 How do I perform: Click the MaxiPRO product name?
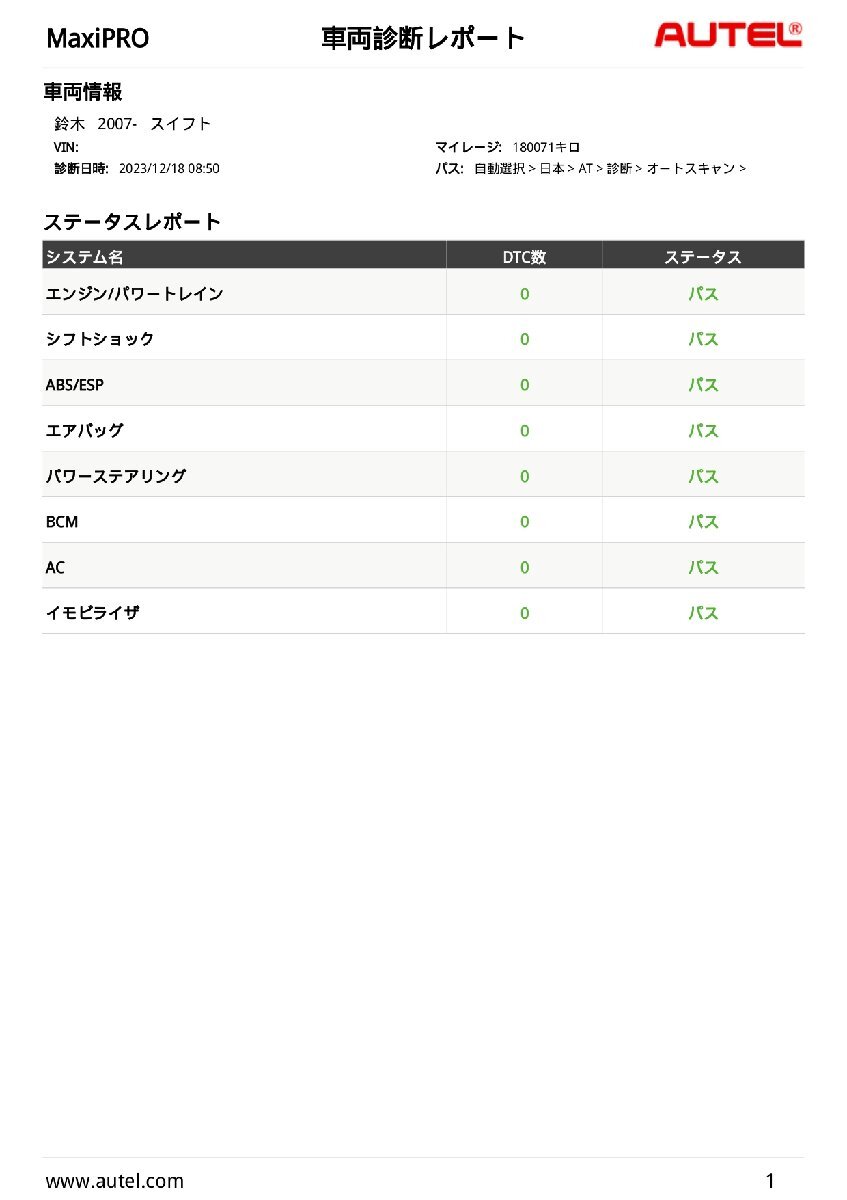click(x=98, y=39)
